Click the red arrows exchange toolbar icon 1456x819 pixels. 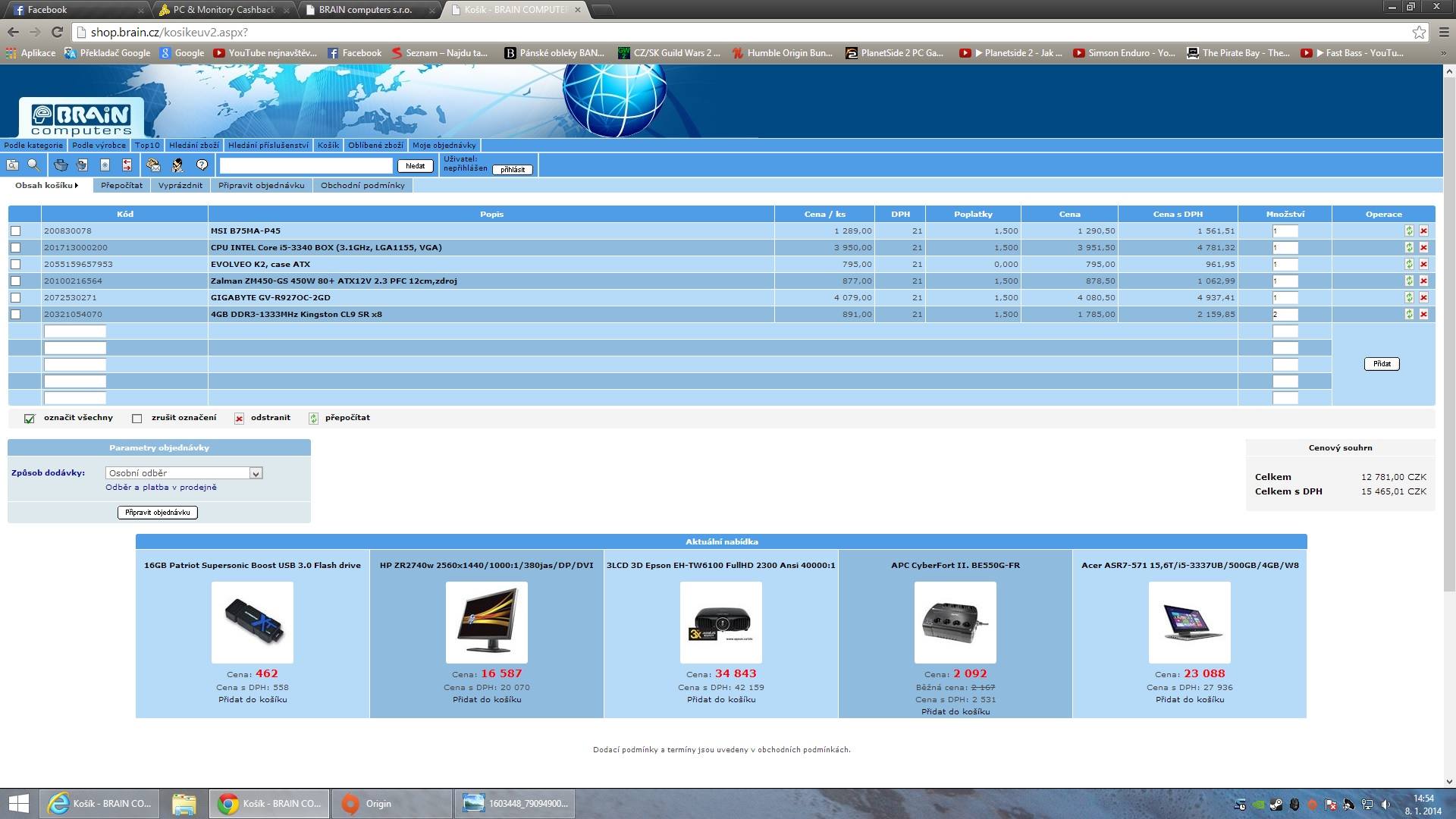pos(127,165)
